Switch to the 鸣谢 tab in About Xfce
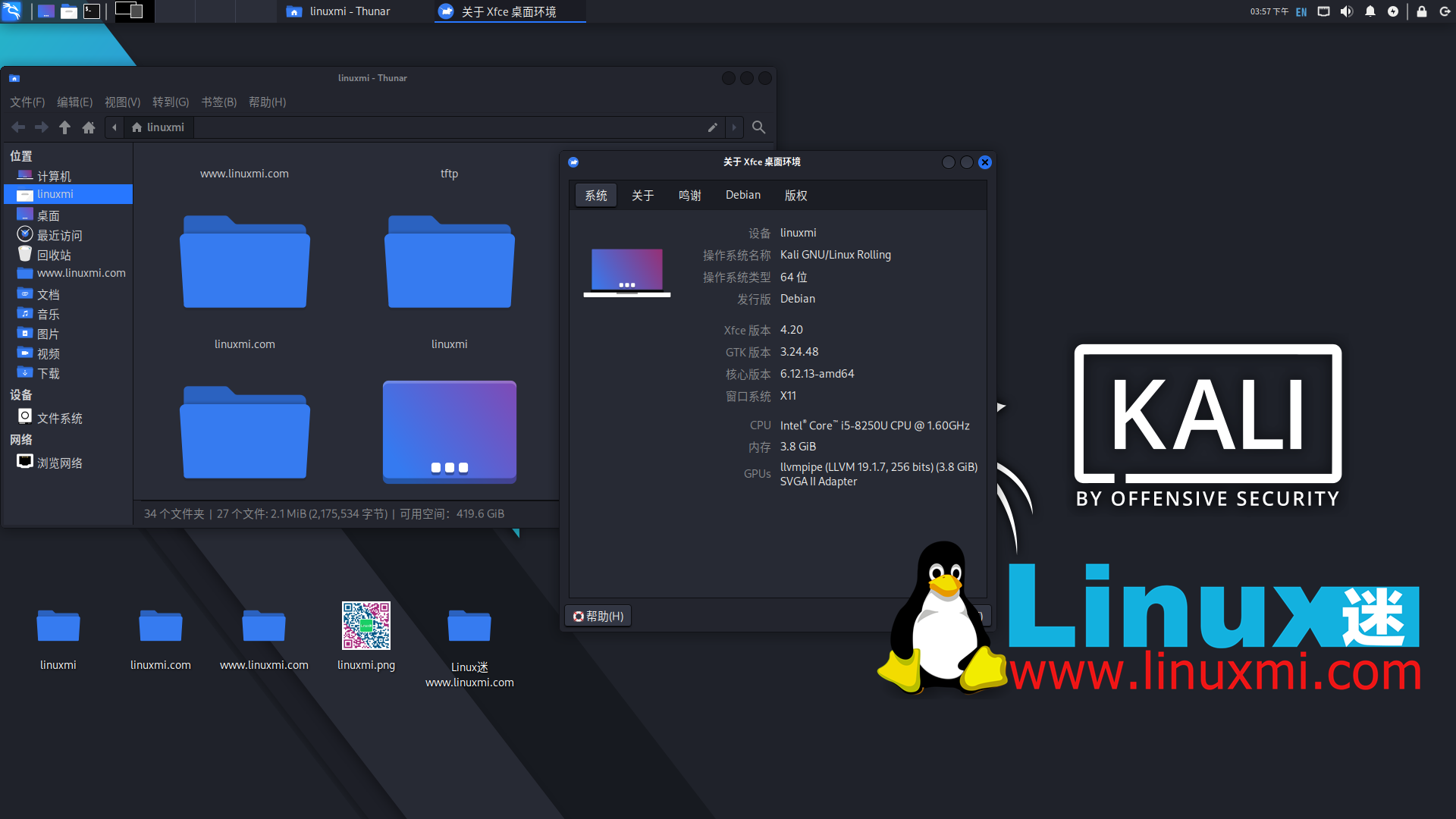Viewport: 1456px width, 819px height. click(x=689, y=196)
